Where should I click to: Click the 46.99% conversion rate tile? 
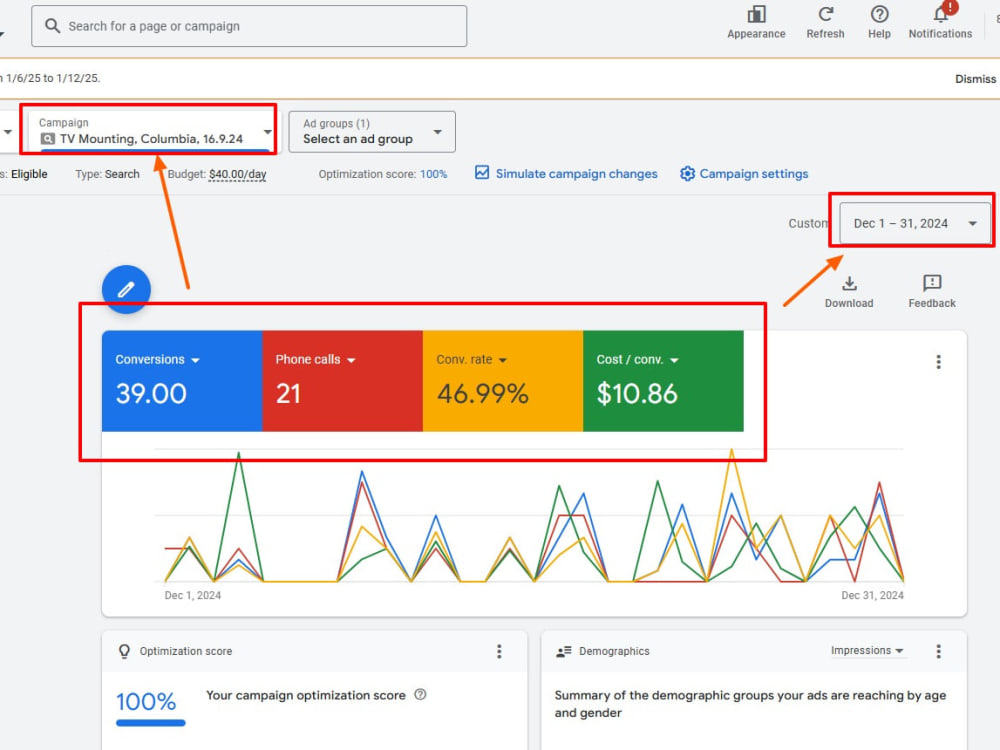pos(503,381)
